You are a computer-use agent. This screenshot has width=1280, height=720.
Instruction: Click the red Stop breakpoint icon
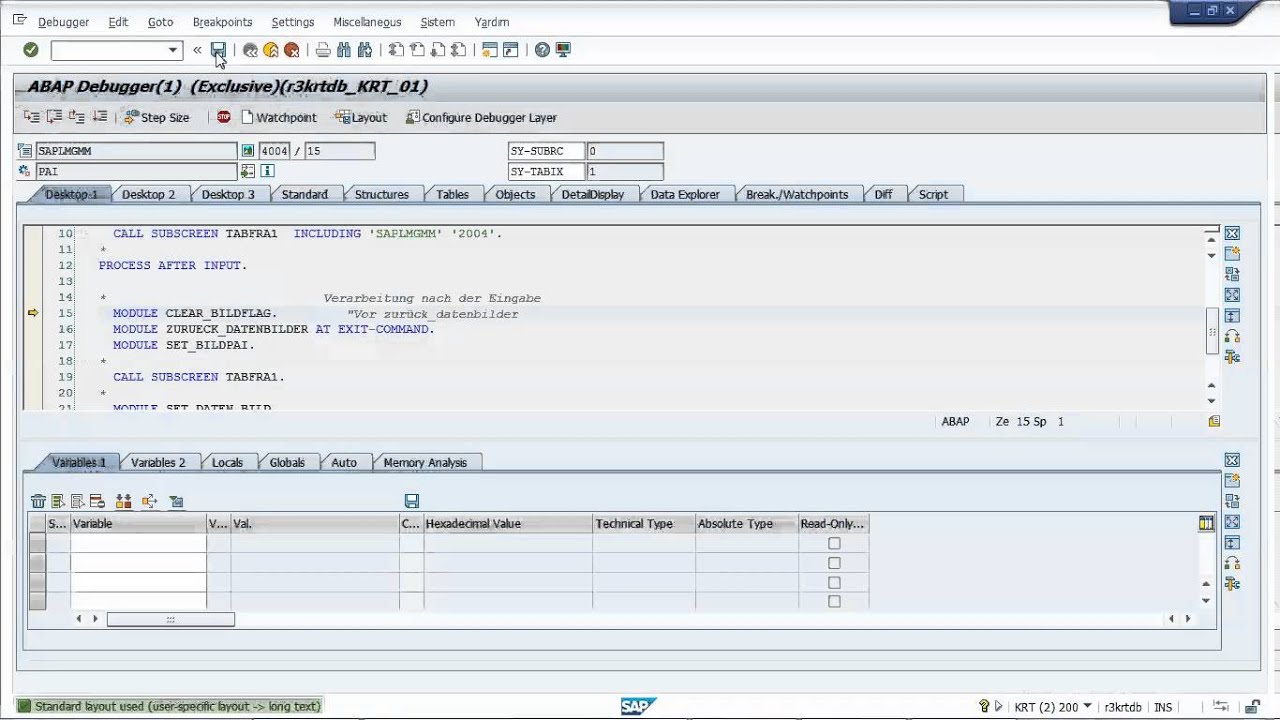(x=224, y=117)
